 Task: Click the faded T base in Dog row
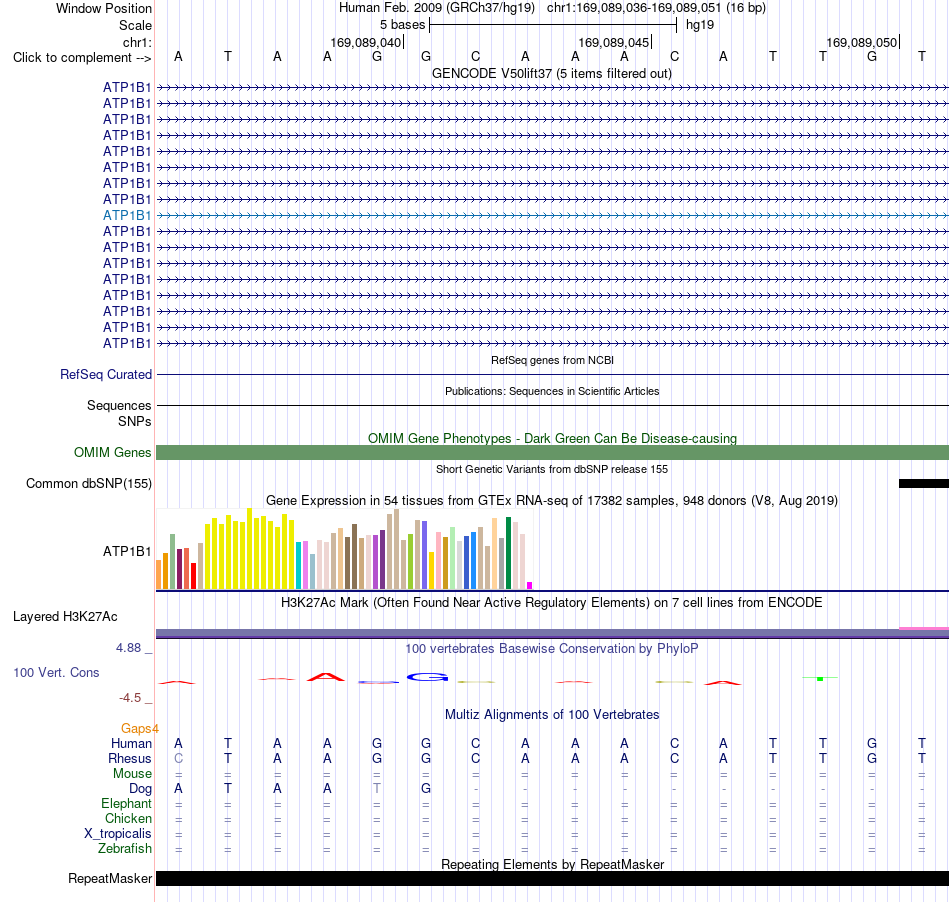click(x=377, y=789)
